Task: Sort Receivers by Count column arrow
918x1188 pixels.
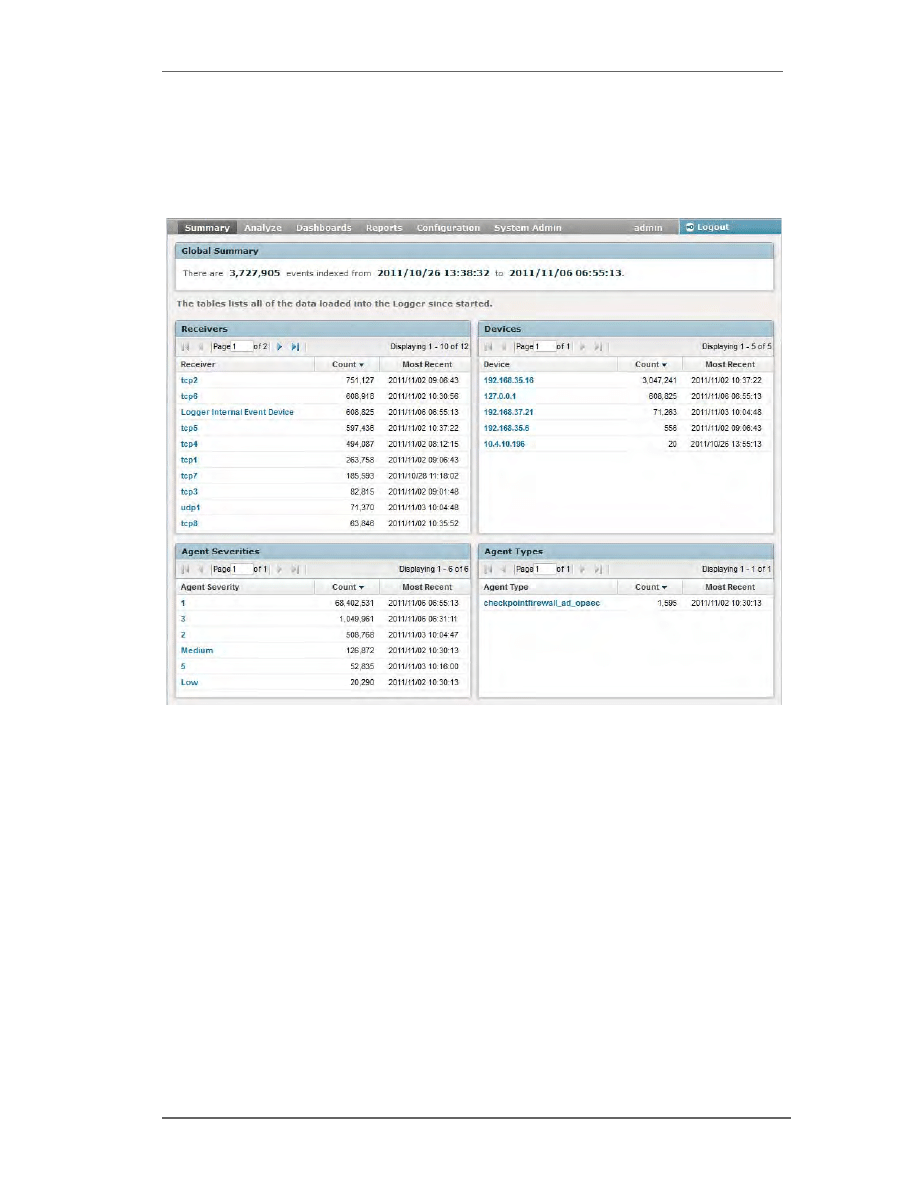Action: coord(361,365)
